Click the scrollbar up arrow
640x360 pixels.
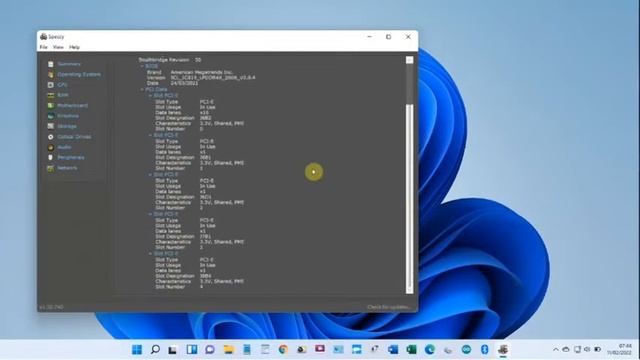pos(409,60)
